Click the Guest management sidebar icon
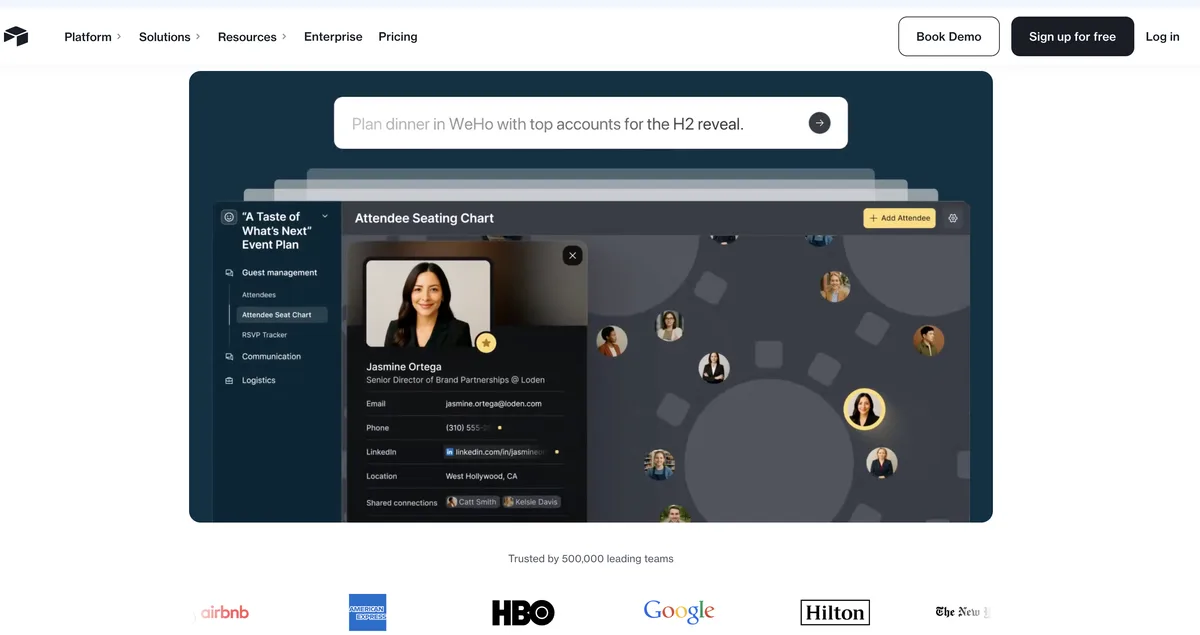This screenshot has height=635, width=1200. [x=229, y=273]
